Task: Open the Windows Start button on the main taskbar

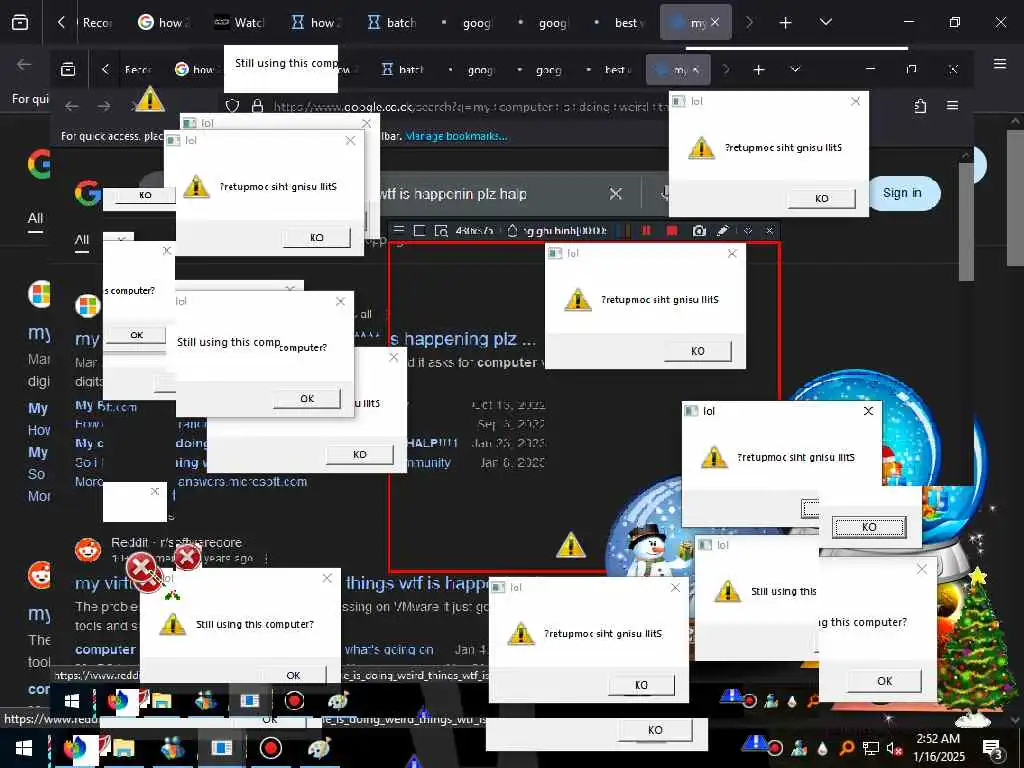Action: pos(24,748)
